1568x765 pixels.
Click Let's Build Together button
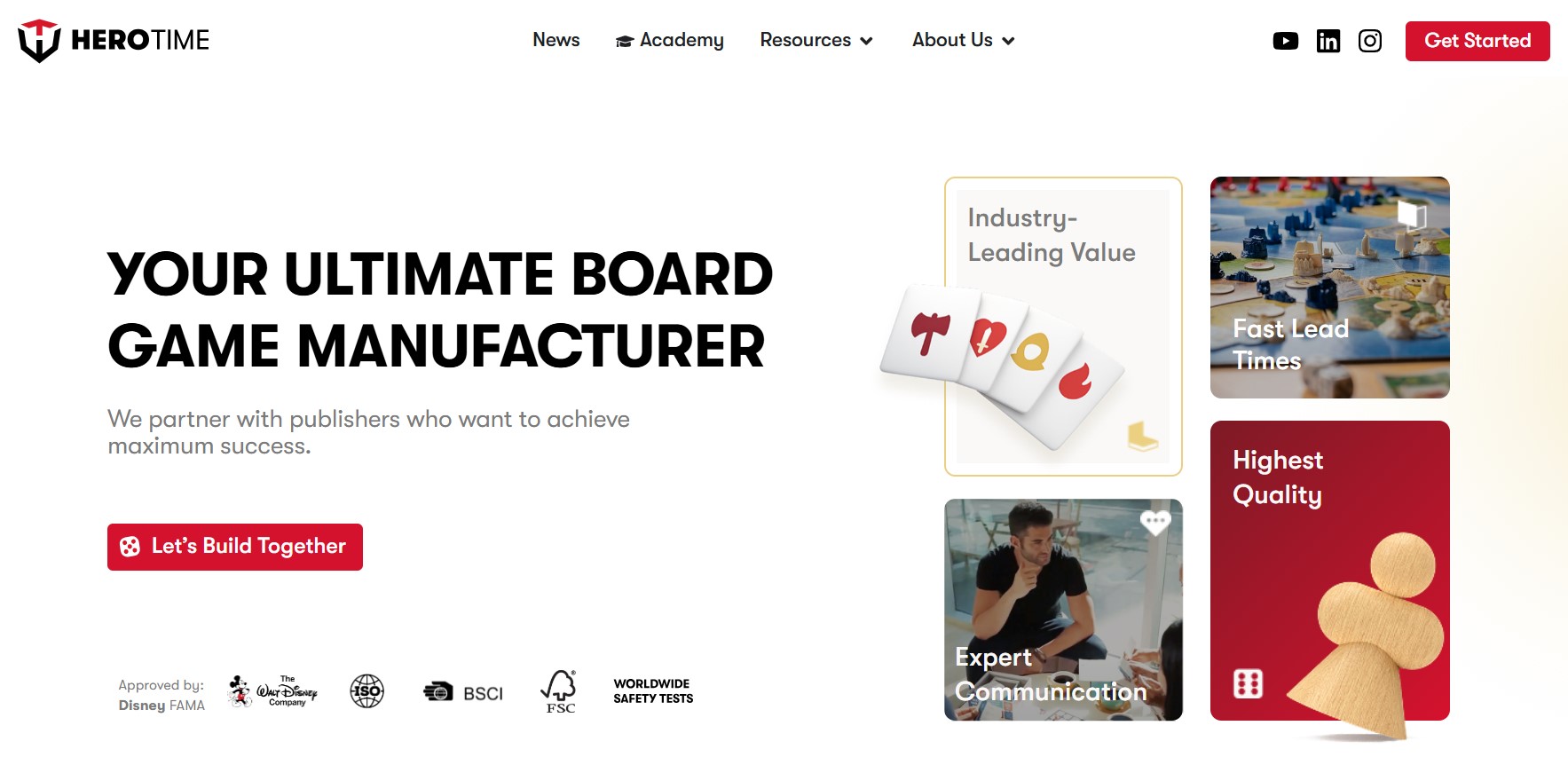coord(235,547)
